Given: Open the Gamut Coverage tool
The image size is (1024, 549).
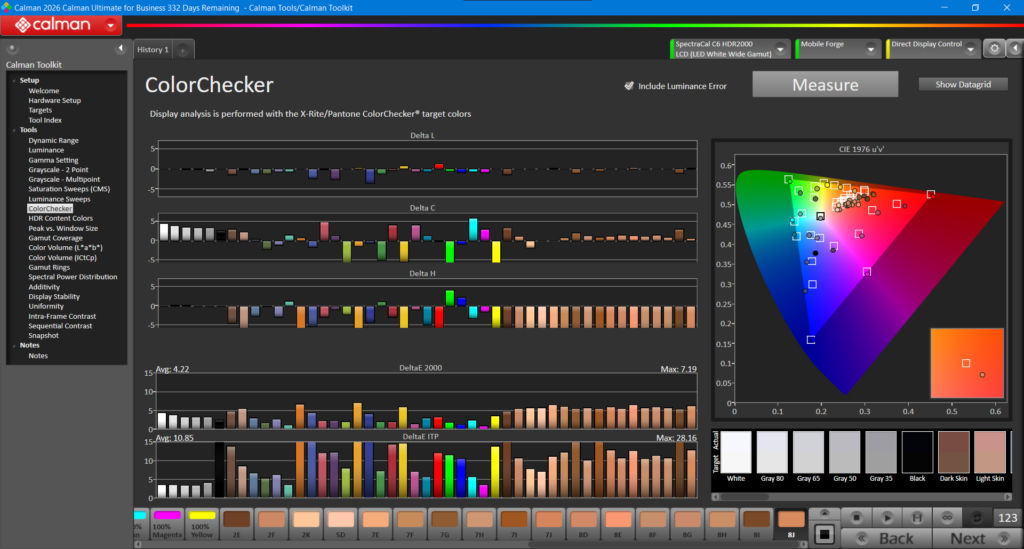Looking at the screenshot, I should [55, 238].
